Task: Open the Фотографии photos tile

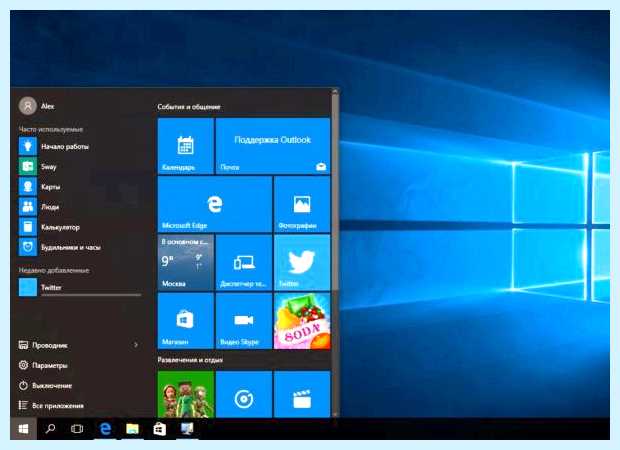Action: (302, 204)
